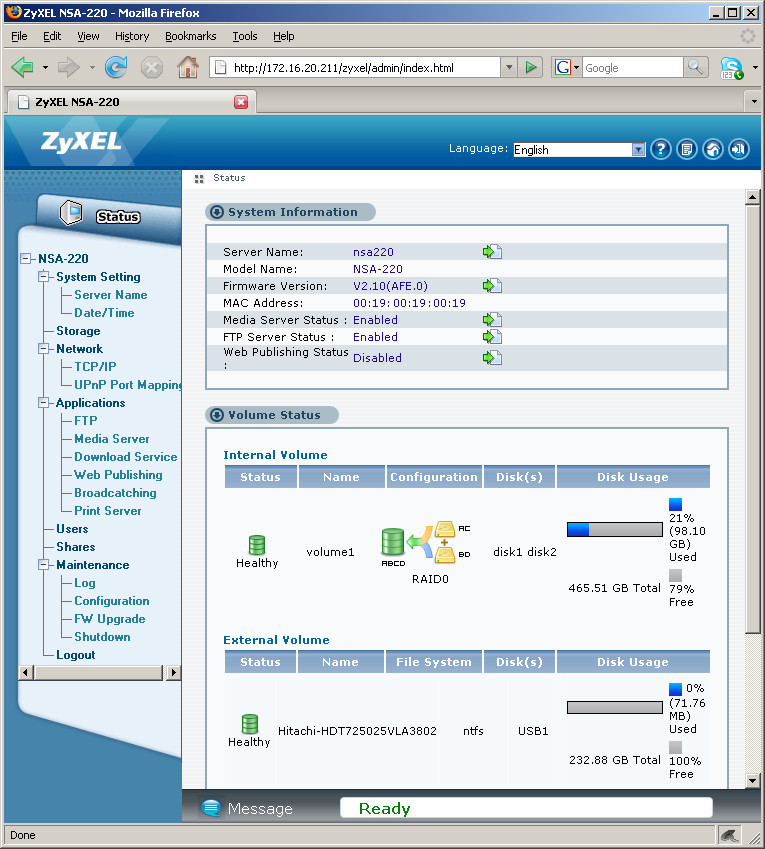This screenshot has width=765, height=849.
Task: Click the Logout icon in the ZyXEL header
Action: pyautogui.click(x=739, y=149)
